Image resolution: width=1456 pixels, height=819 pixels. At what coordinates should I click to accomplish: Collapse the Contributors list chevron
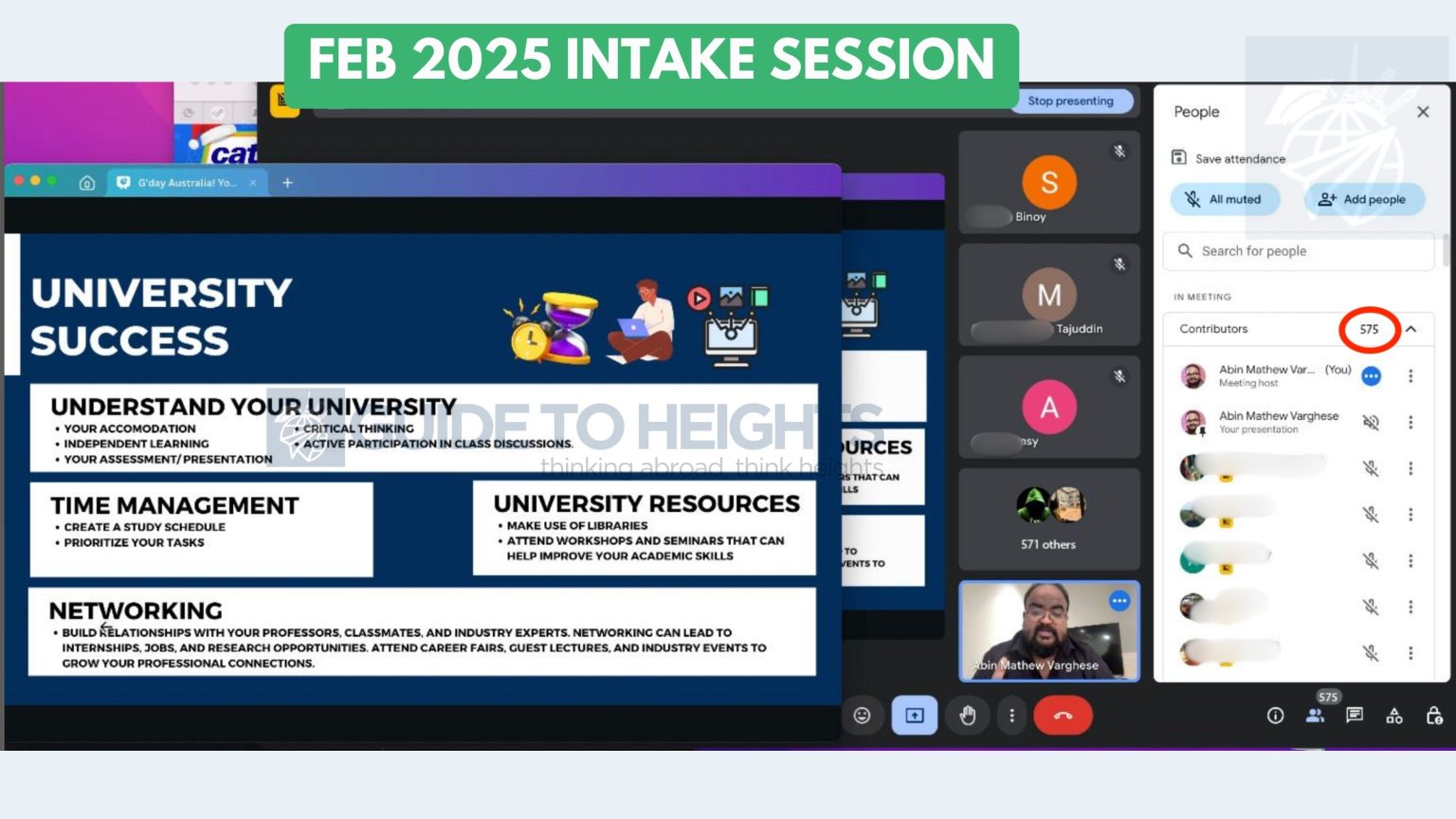click(1411, 329)
